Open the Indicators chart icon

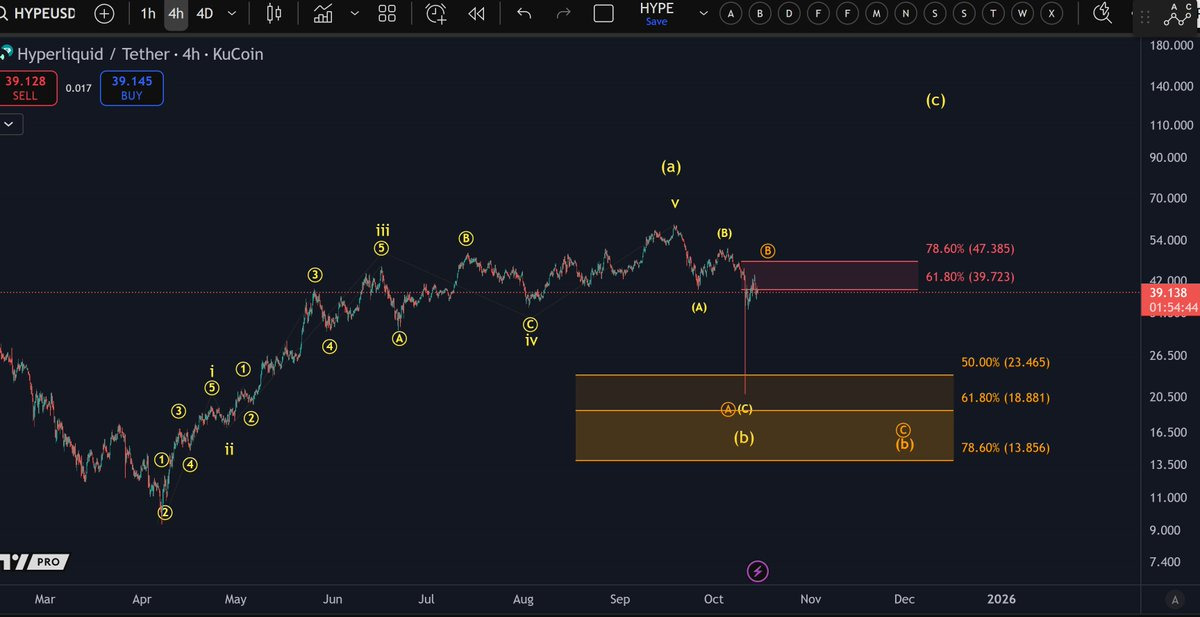point(323,14)
